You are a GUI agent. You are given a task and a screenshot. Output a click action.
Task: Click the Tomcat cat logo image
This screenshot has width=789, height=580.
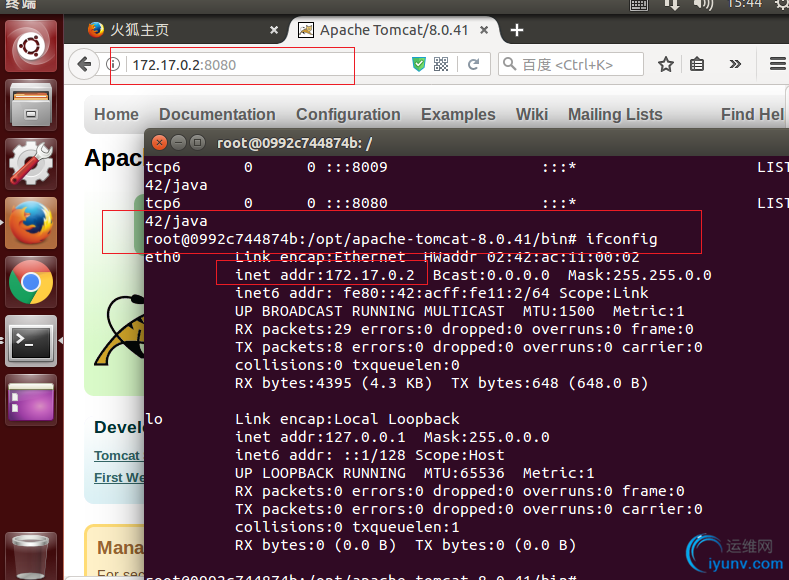[x=120, y=329]
